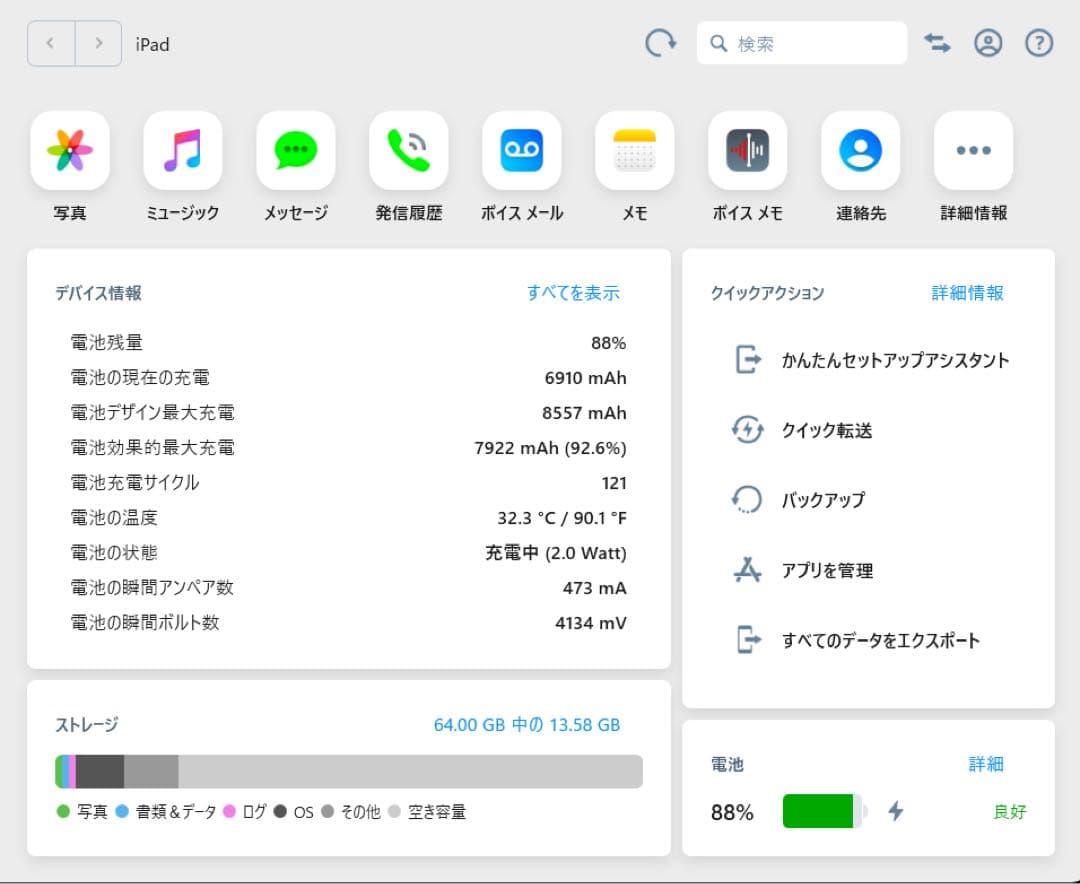Open the ミュージック (Music) section
Image resolution: width=1080 pixels, height=884 pixels.
click(183, 150)
